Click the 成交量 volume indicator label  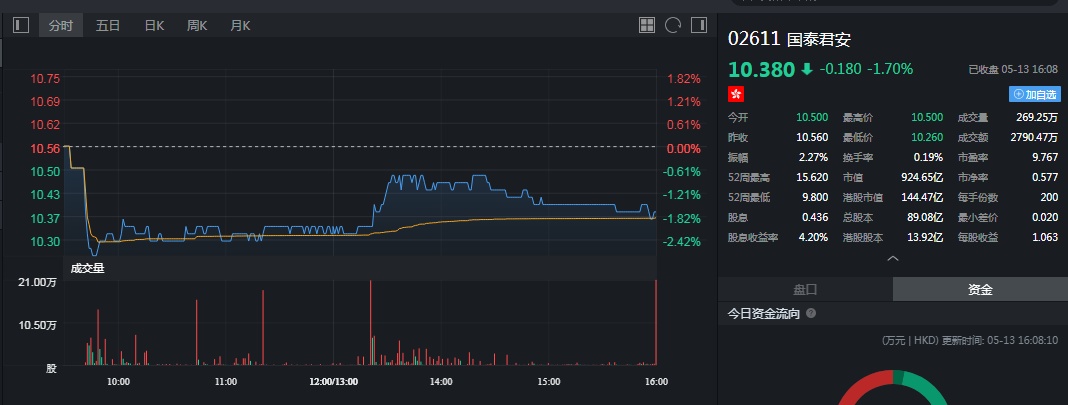[87, 267]
